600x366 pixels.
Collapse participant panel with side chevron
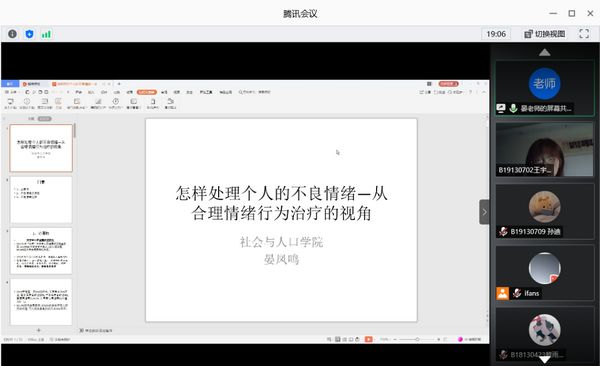(x=484, y=212)
